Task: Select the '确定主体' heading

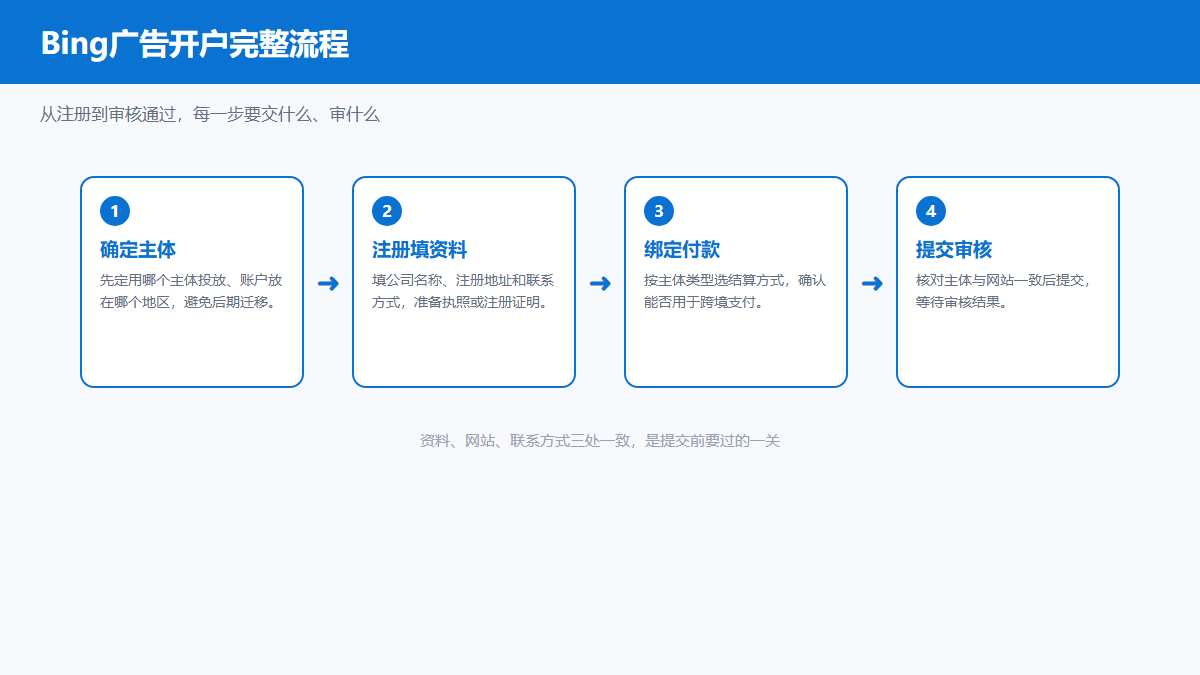Action: pos(138,250)
